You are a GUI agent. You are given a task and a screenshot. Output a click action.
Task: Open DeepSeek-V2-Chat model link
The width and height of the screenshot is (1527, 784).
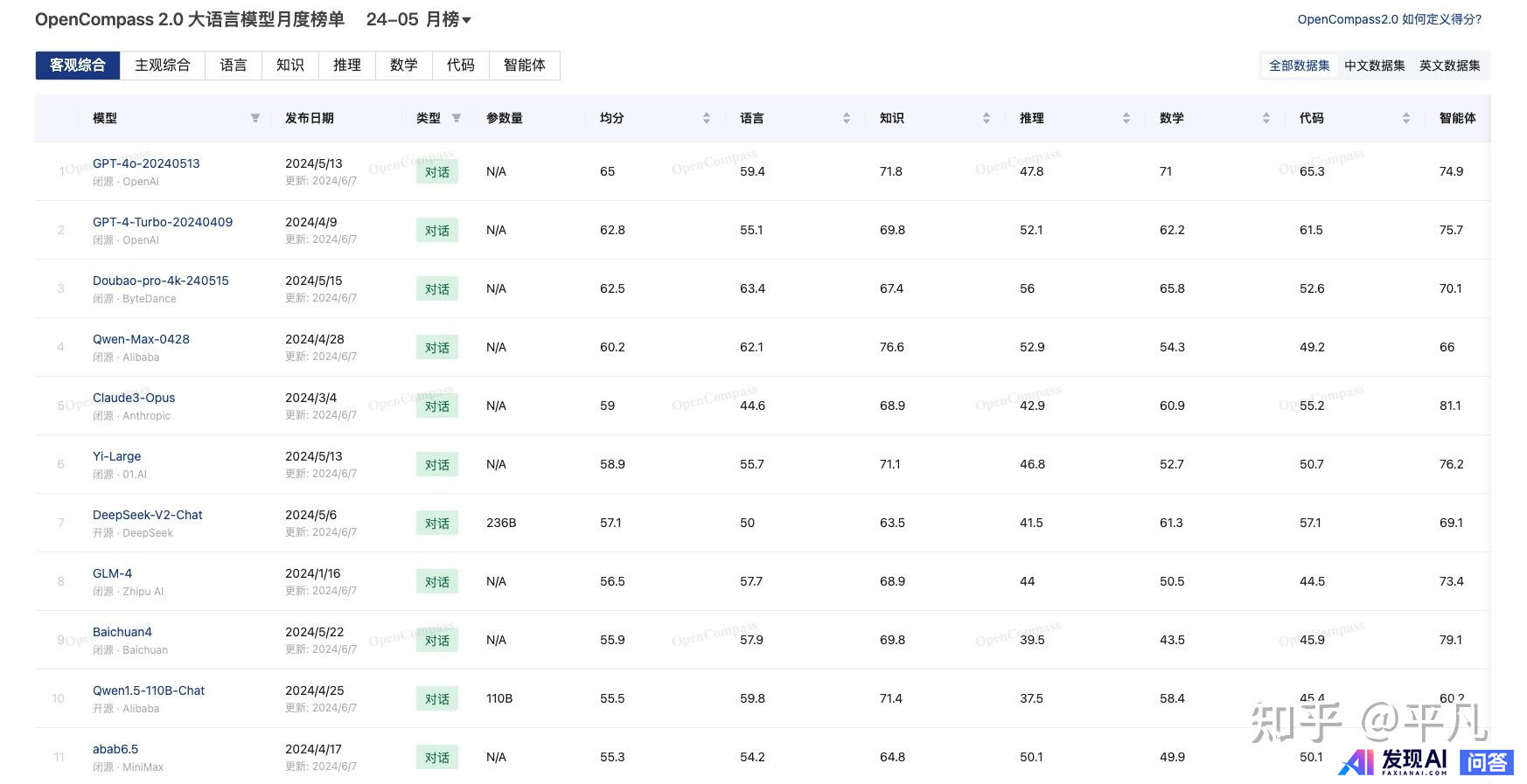tap(148, 515)
